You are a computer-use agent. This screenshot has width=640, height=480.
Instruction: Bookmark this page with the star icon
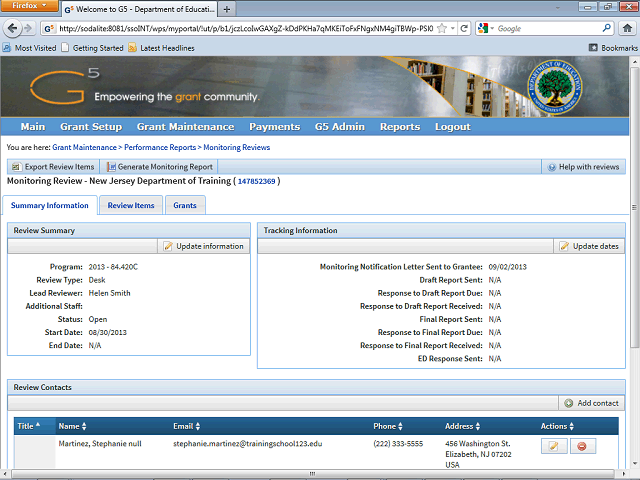click(442, 28)
